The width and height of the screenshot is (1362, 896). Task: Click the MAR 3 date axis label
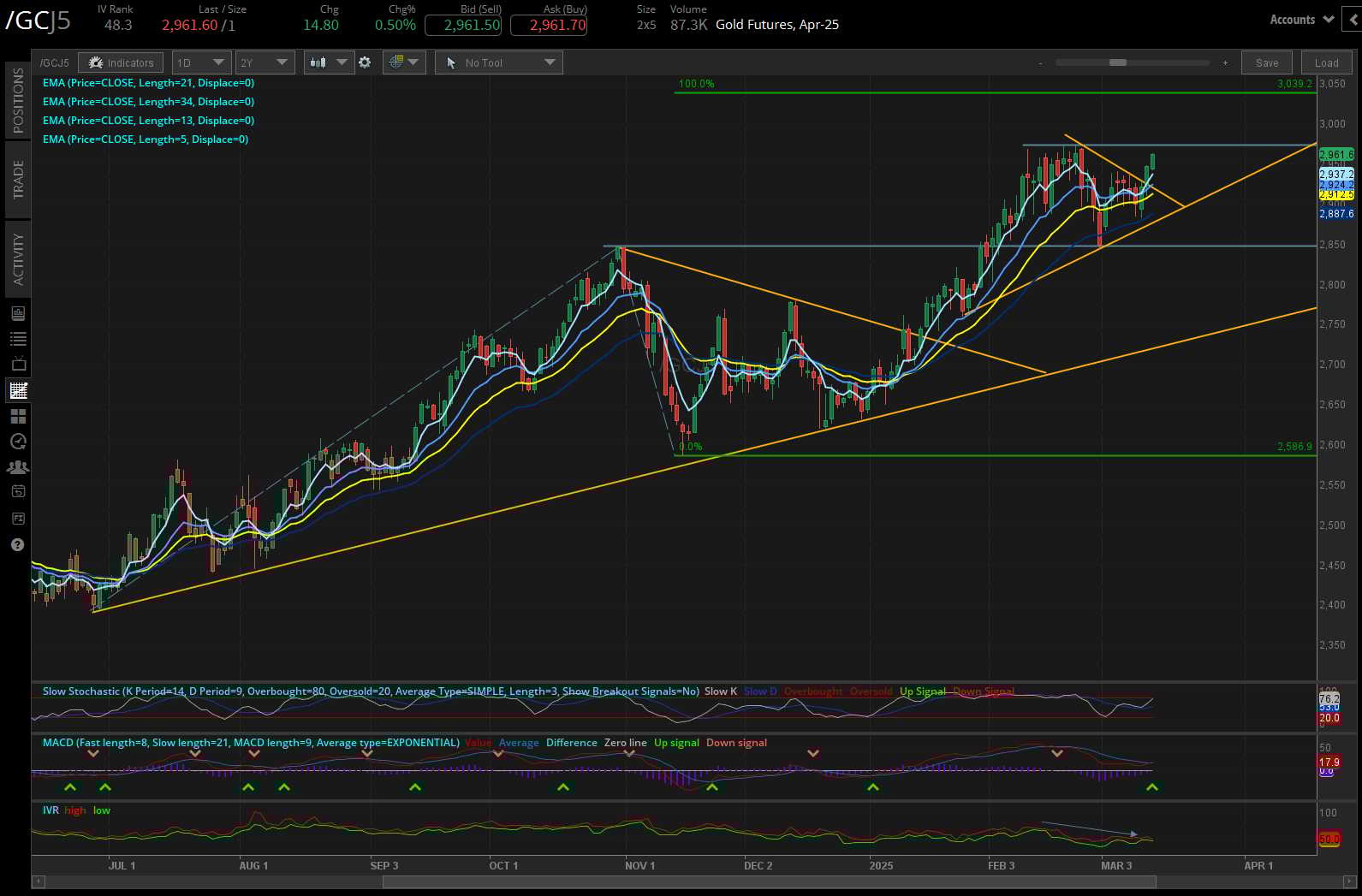(x=1116, y=866)
